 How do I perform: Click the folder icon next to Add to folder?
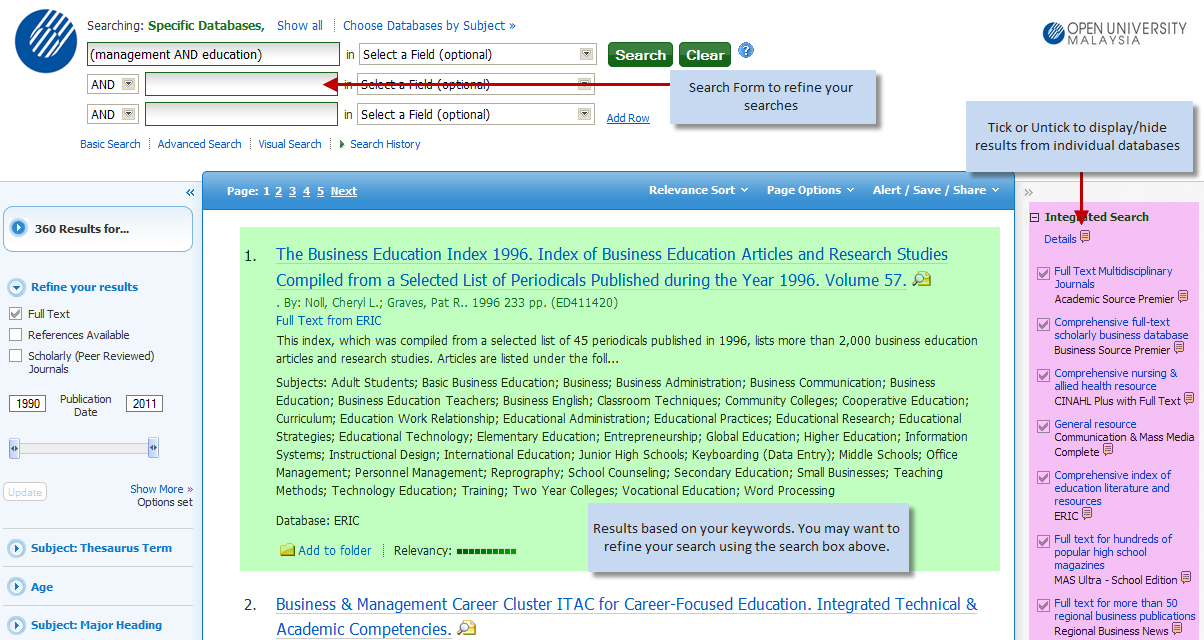[287, 550]
